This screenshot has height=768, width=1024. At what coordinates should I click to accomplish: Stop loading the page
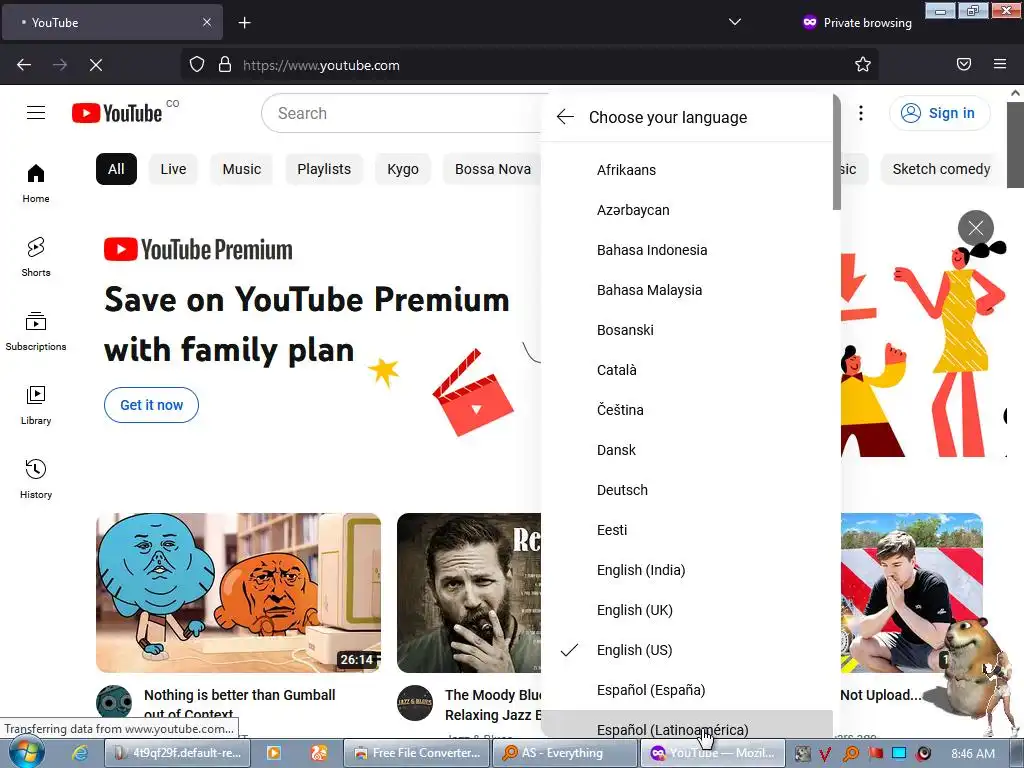point(96,65)
